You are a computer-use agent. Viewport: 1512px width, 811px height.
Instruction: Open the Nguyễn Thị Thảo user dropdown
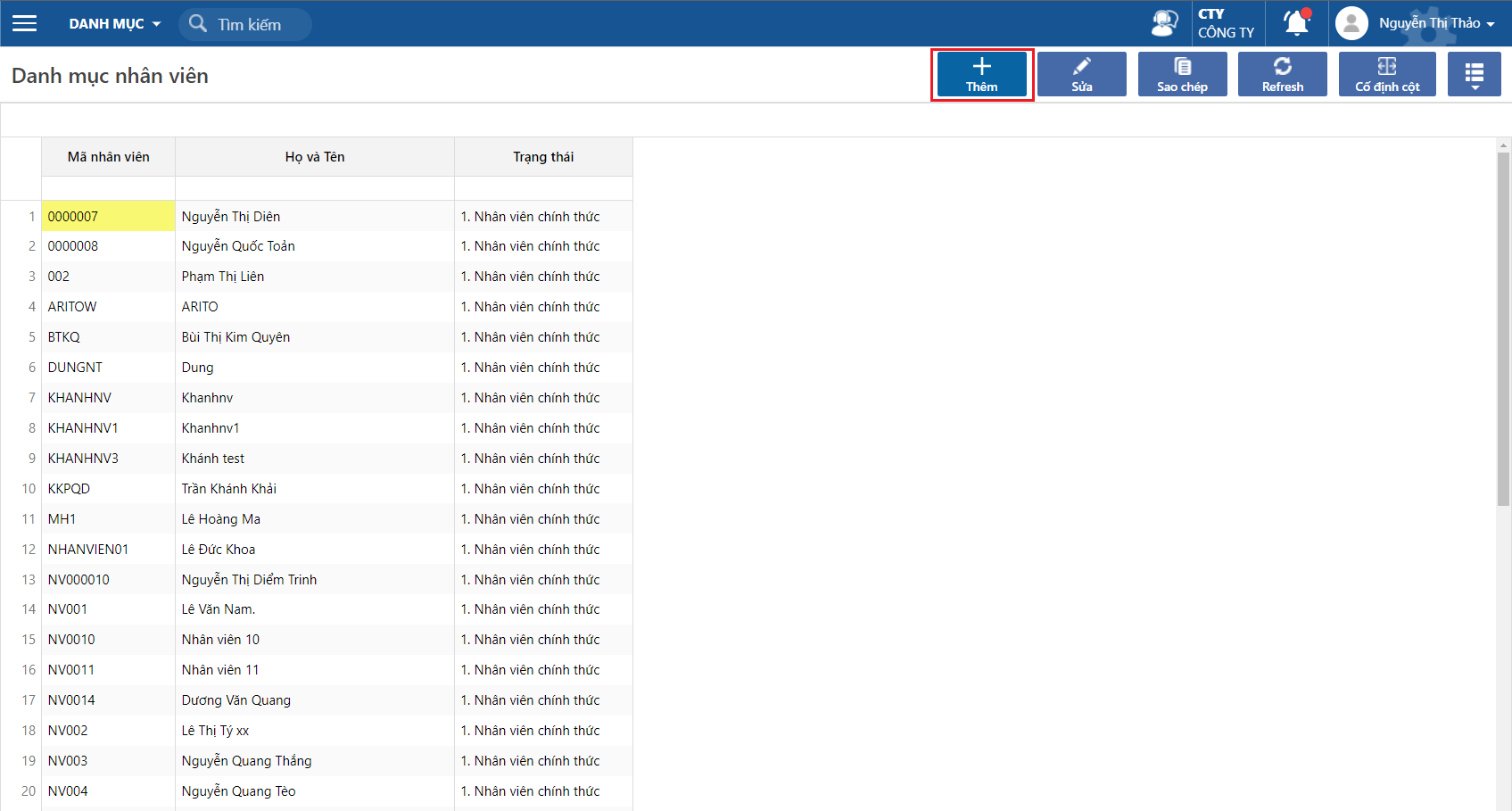(x=1435, y=23)
